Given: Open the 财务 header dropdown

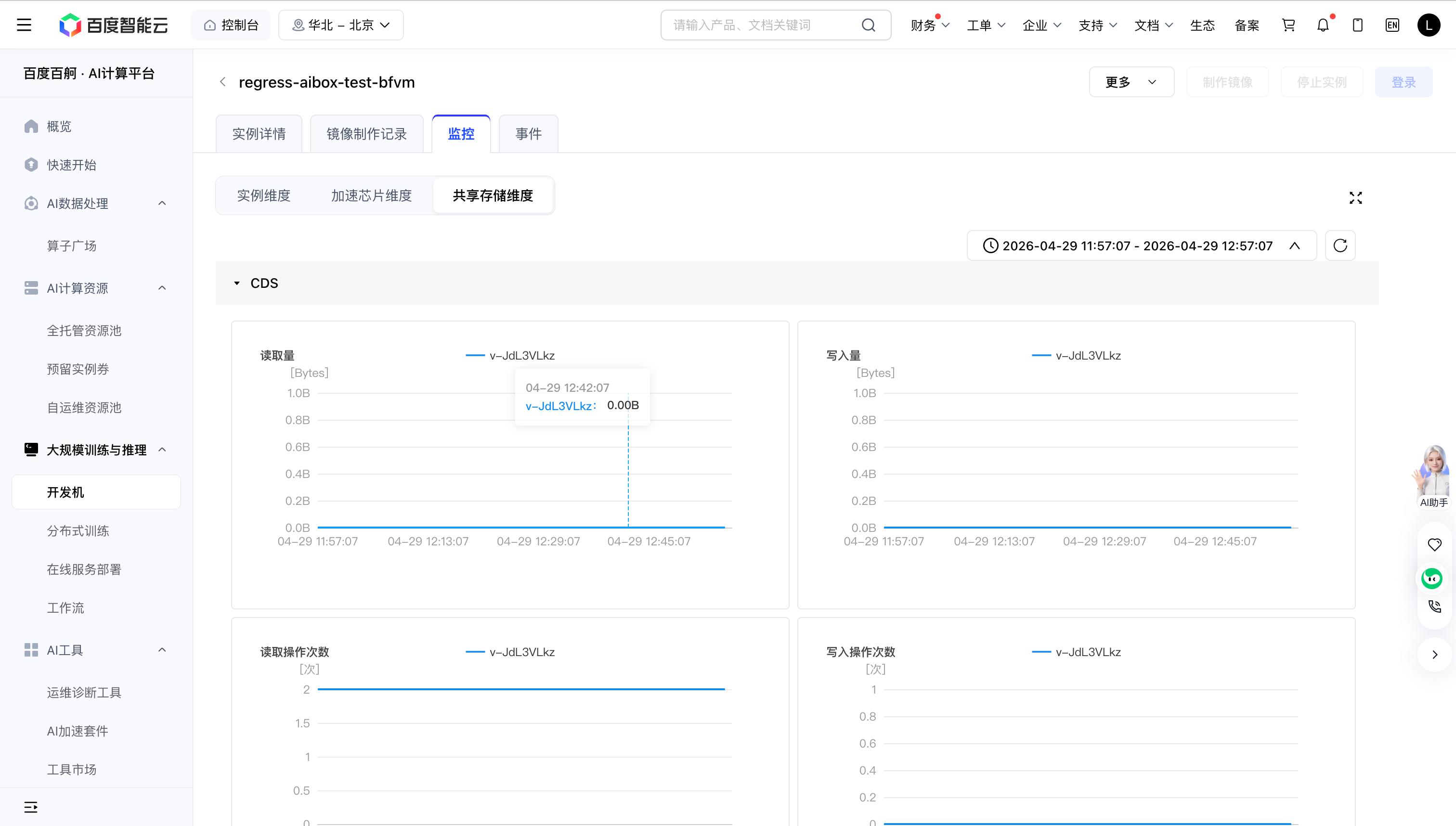Looking at the screenshot, I should click(930, 25).
